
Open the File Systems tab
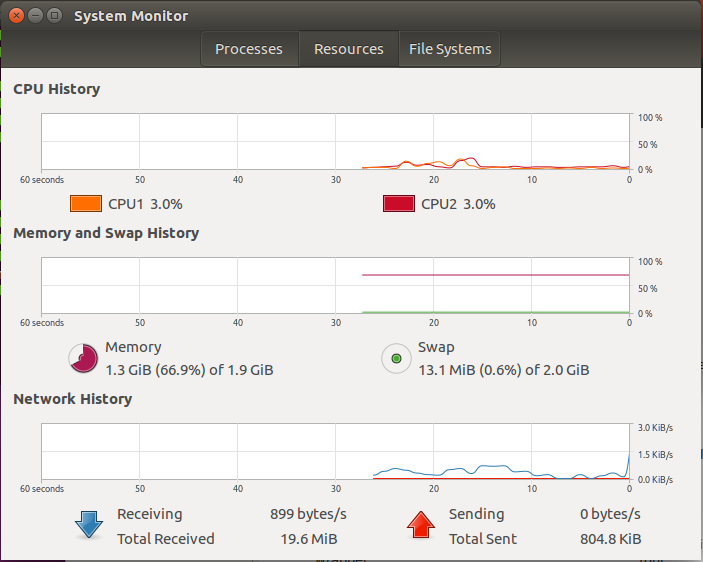click(x=450, y=49)
